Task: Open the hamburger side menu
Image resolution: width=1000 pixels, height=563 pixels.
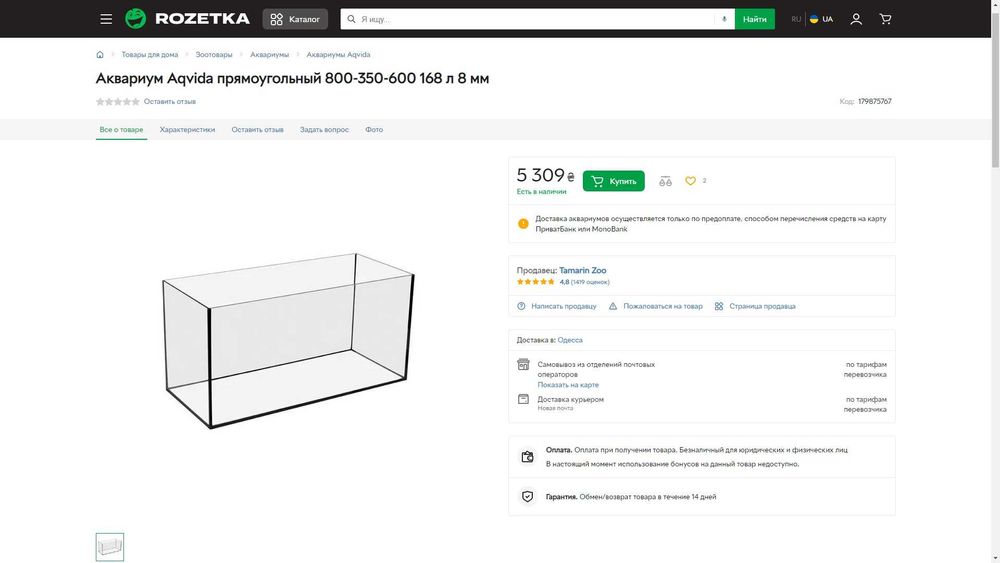Action: click(x=106, y=19)
